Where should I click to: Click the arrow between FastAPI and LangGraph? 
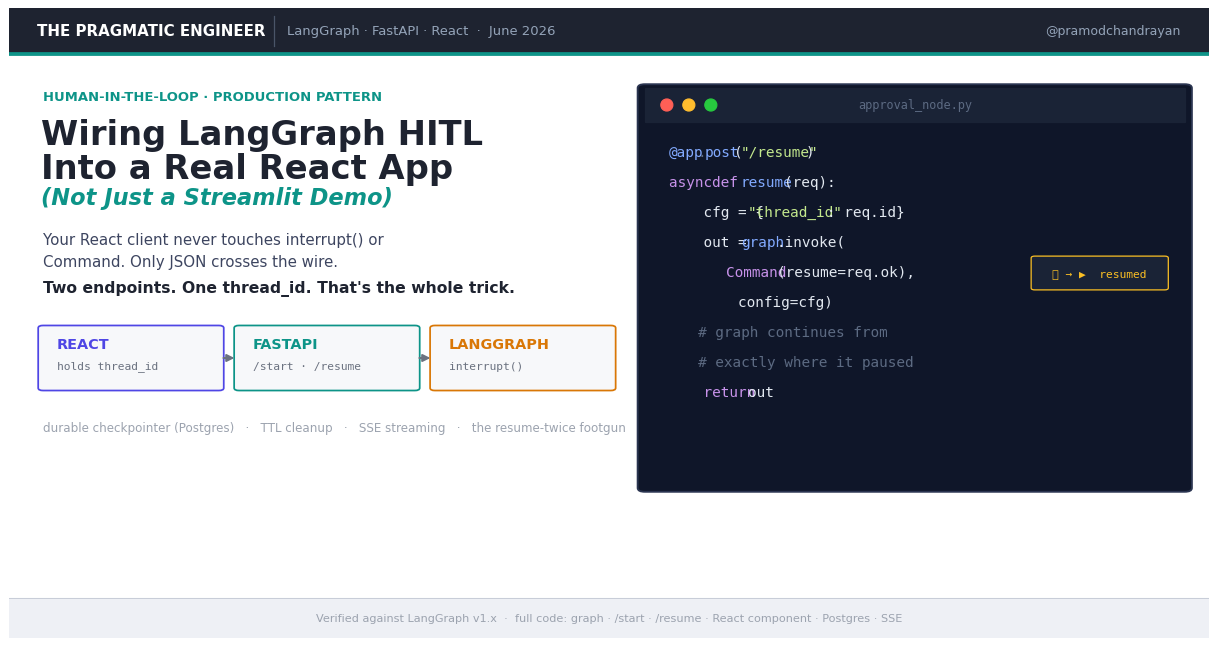pos(425,358)
